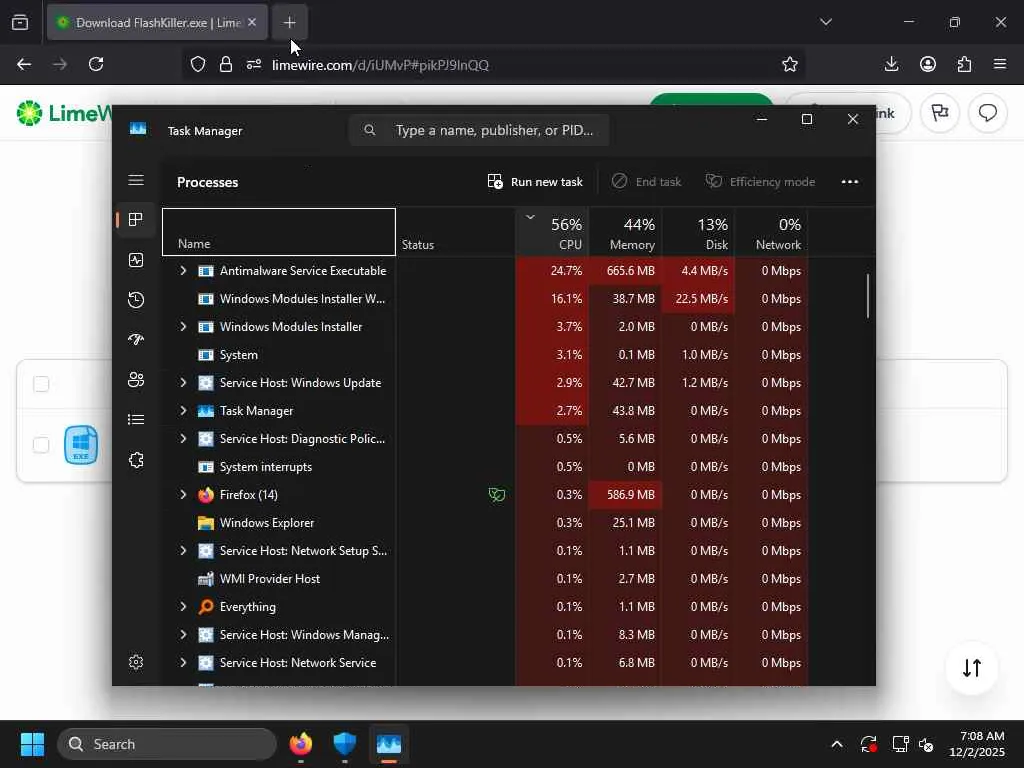Image resolution: width=1024 pixels, height=768 pixels.
Task: Open Windows Start menu
Action: pos(32,744)
